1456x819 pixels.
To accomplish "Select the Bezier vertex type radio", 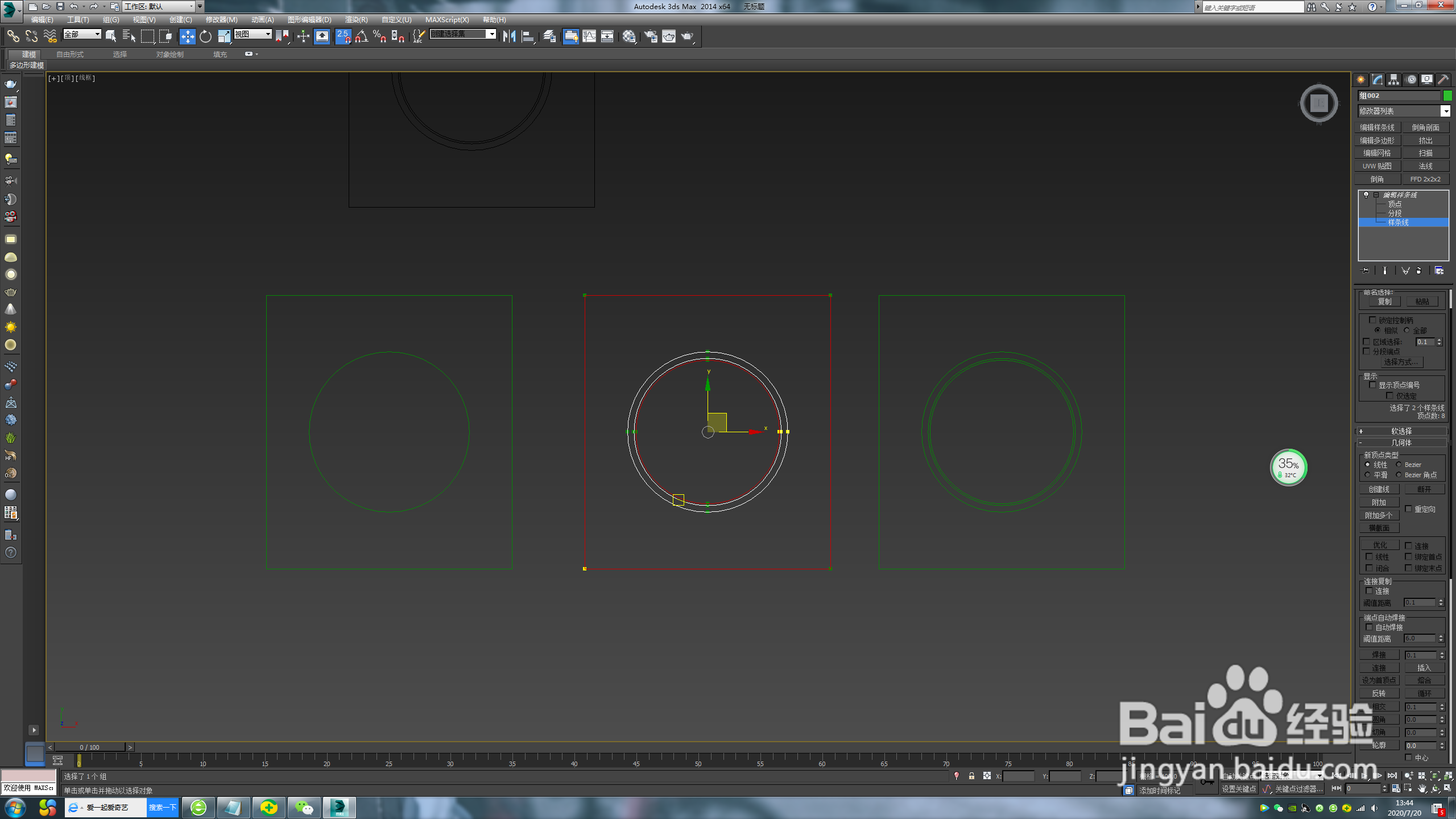I will pos(1399,465).
